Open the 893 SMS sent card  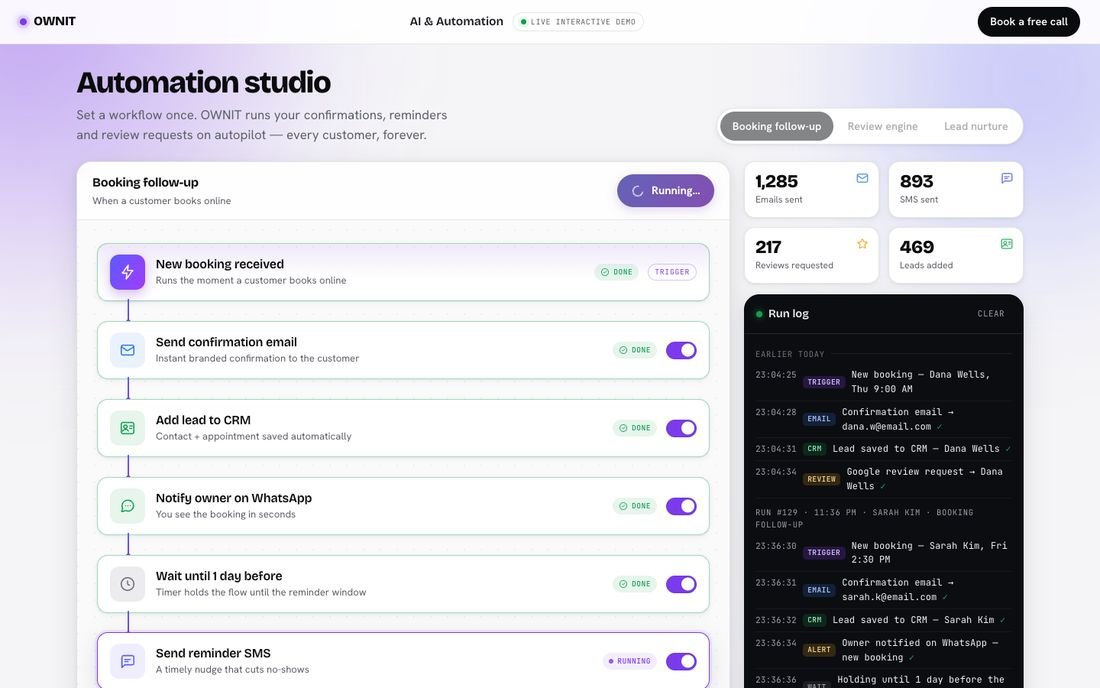(955, 189)
